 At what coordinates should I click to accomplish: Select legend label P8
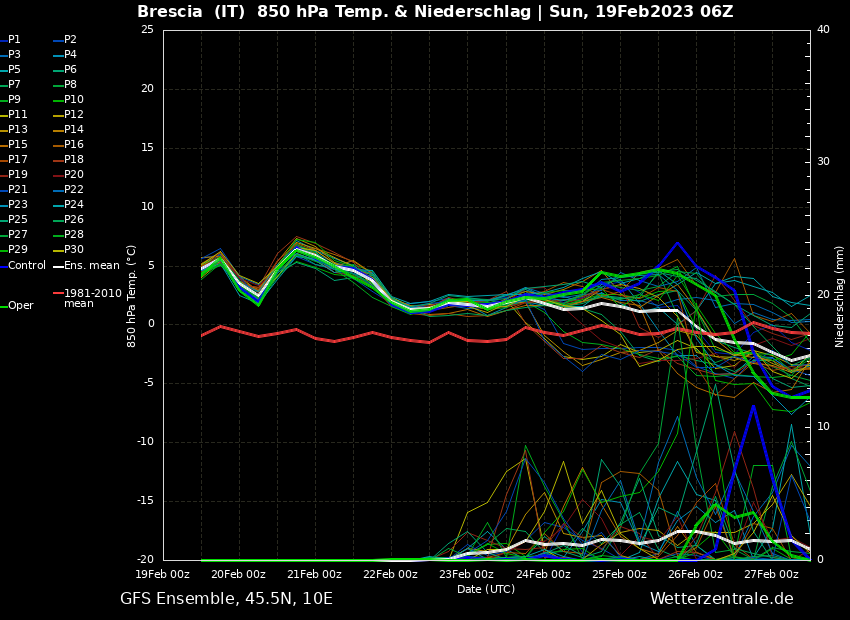point(70,85)
